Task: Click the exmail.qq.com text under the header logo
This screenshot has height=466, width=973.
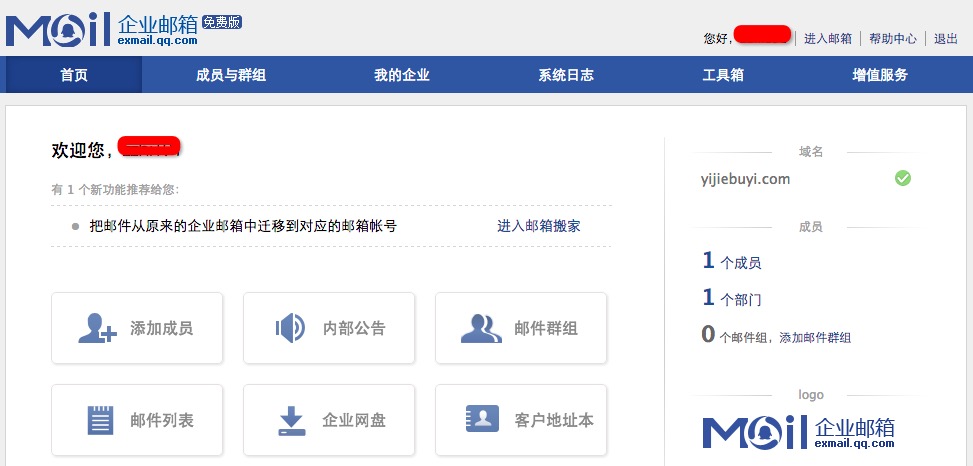Action: pyautogui.click(x=158, y=41)
